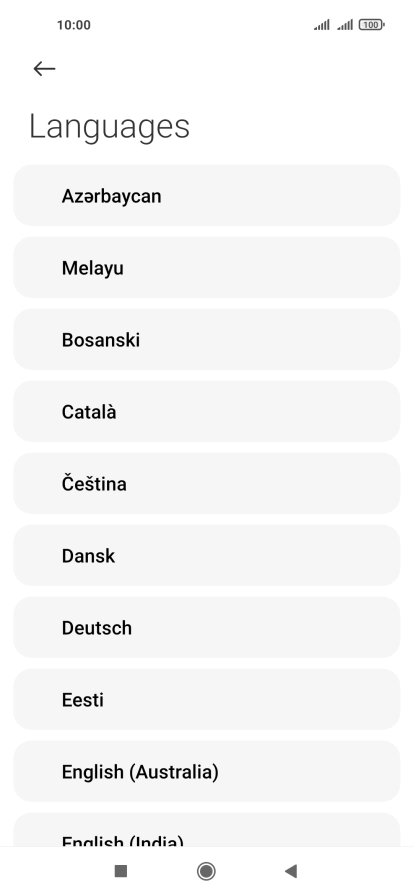Image resolution: width=413 pixels, height=896 pixels.
Task: Click the Languages page title
Action: click(109, 127)
